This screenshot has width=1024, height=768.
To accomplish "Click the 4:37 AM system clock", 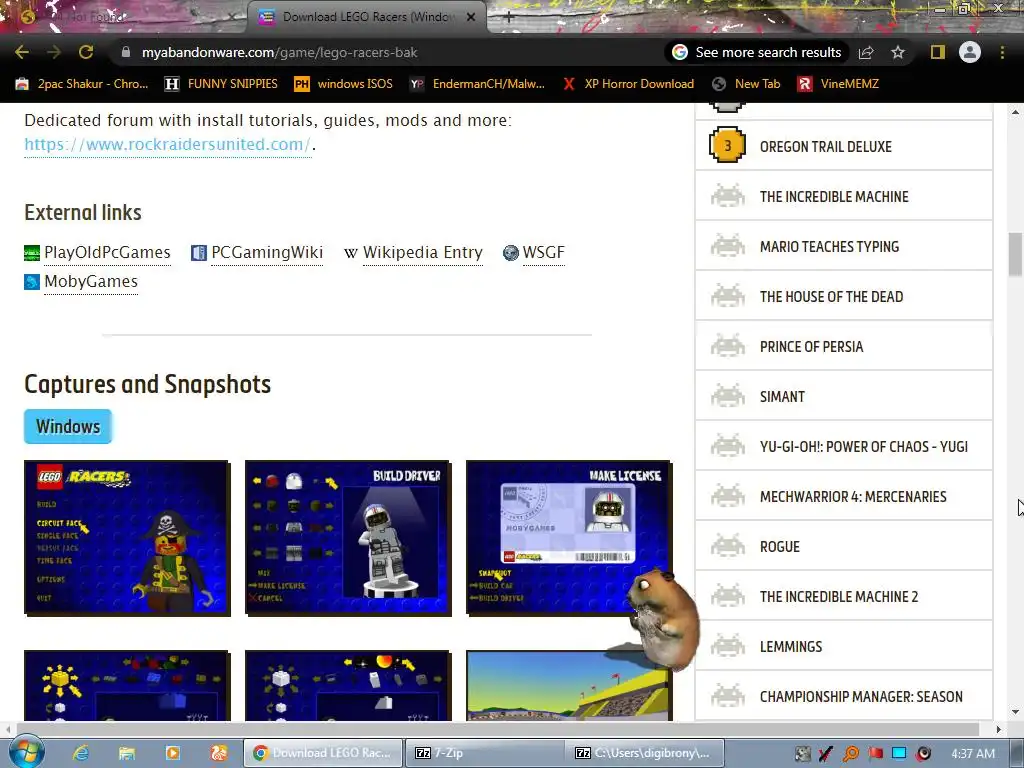I will tap(973, 754).
